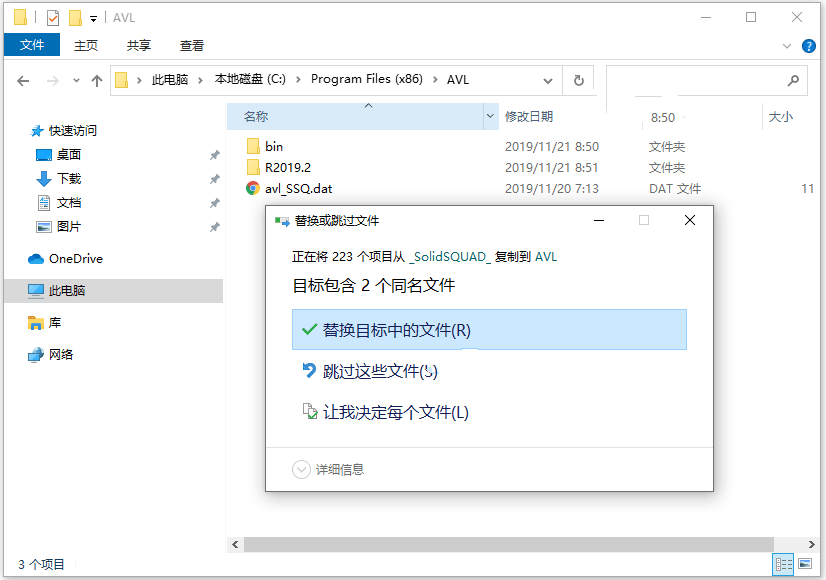Expand the ribbon with the chevron
The image size is (826, 580).
[787, 46]
